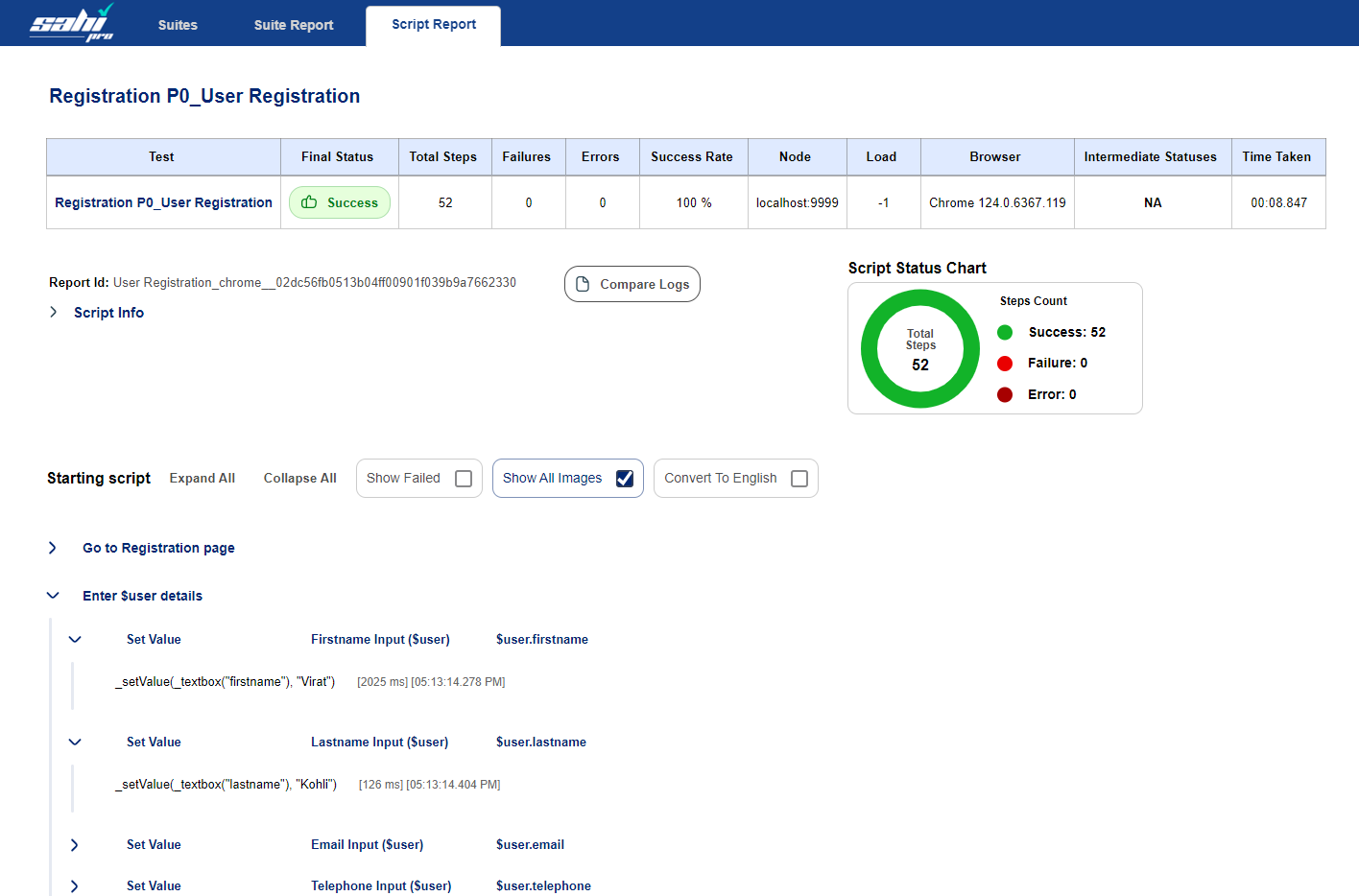Click the document icon in Compare Logs
Viewport: 1359px width, 896px height.
point(583,284)
